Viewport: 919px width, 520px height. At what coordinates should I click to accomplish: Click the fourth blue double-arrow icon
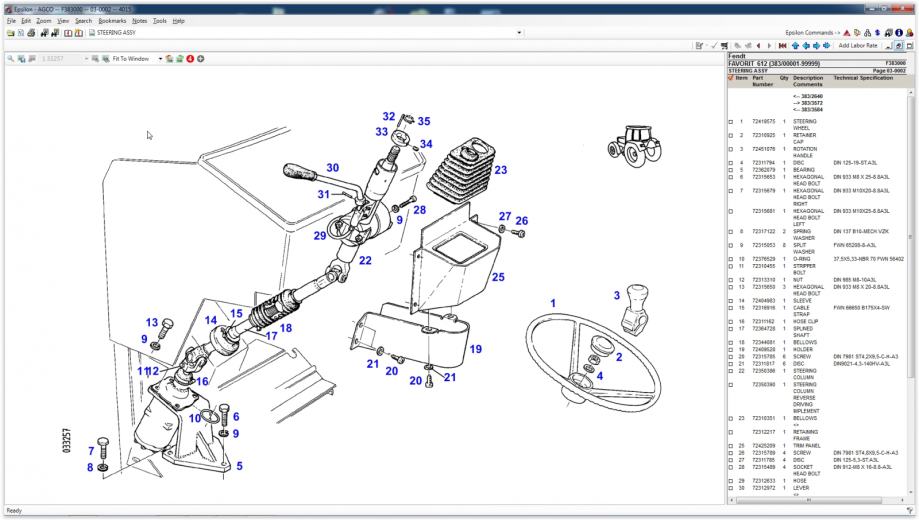coord(827,46)
